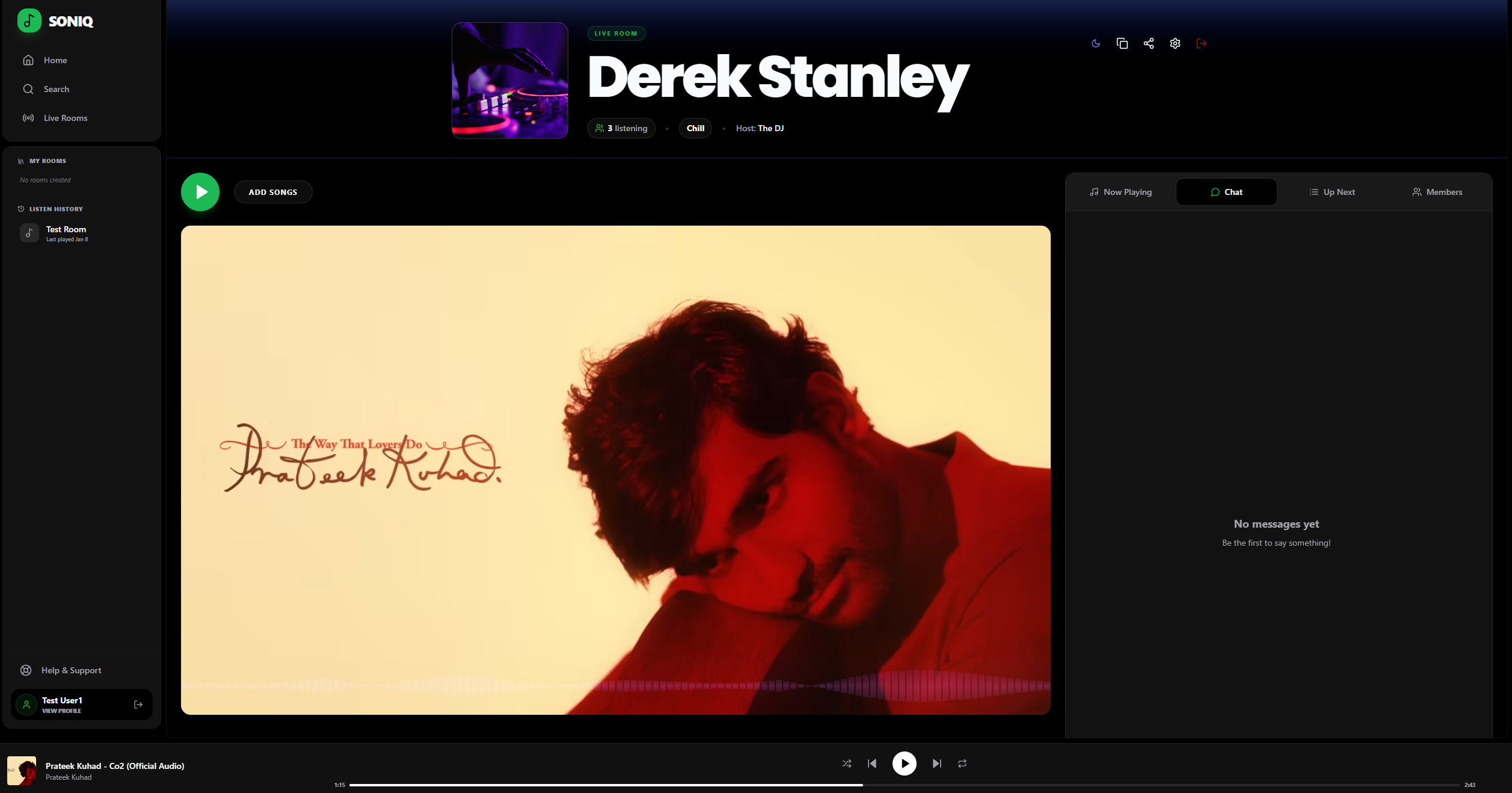The width and height of the screenshot is (1512, 793).
Task: Click the red leave room icon
Action: pyautogui.click(x=1201, y=43)
